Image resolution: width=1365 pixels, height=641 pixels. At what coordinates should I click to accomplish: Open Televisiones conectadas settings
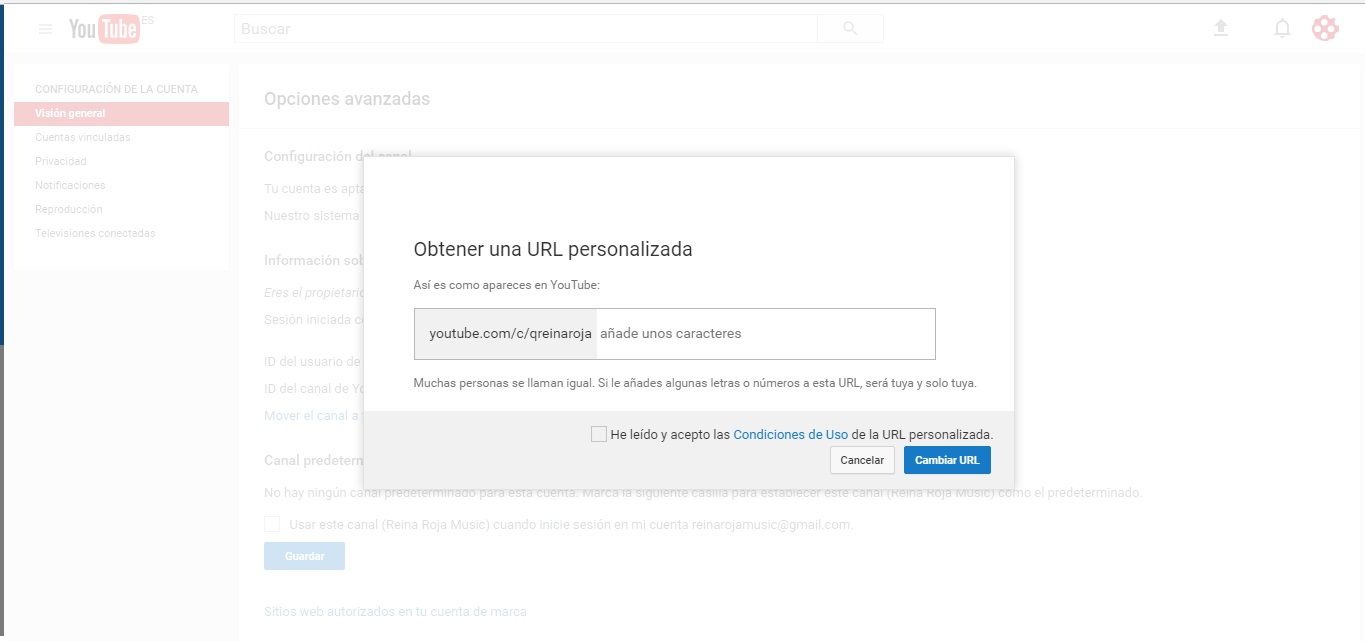95,233
